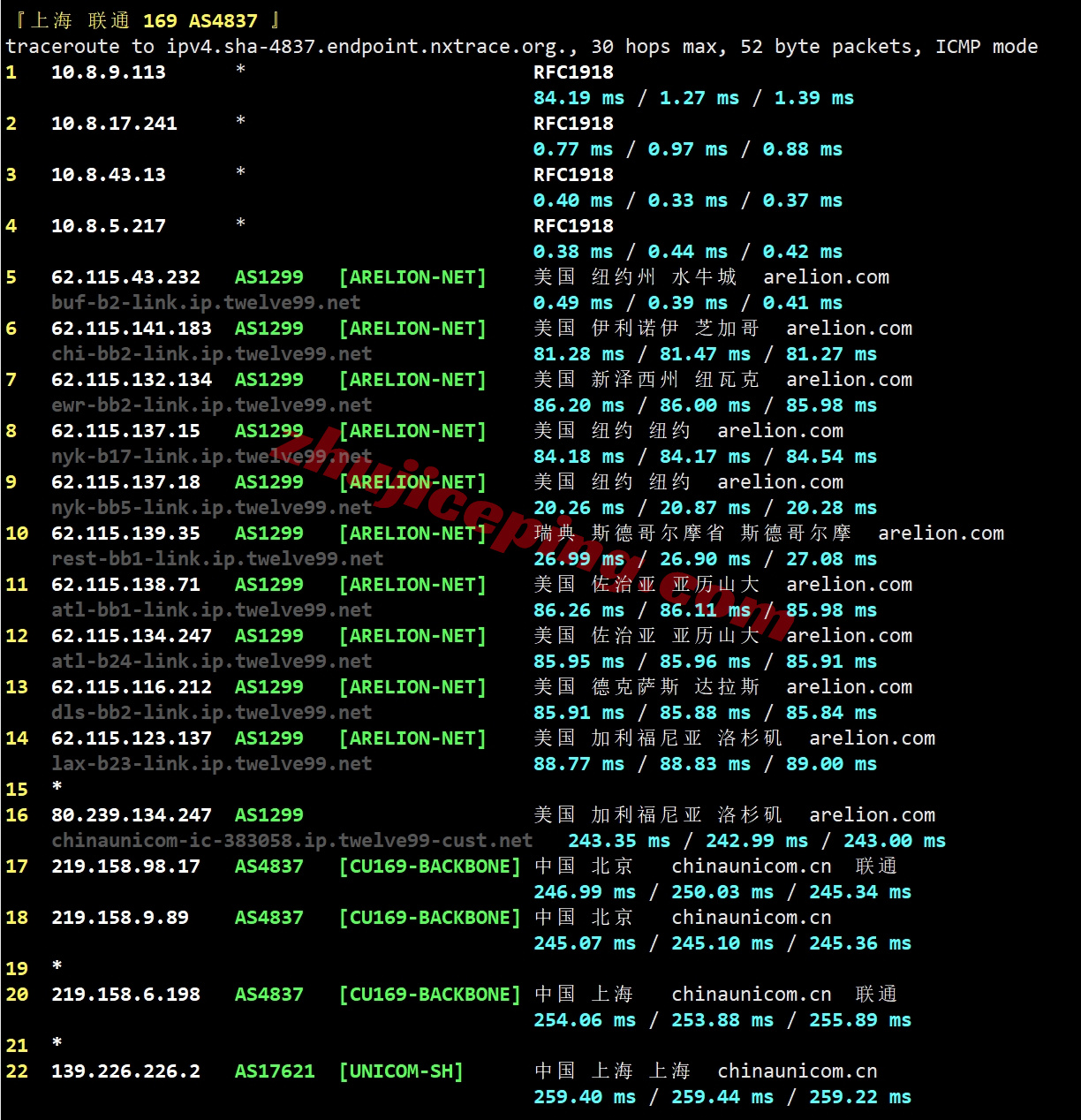
Task: Click the [UNICOM-SH] network tag
Action: click(x=401, y=1071)
